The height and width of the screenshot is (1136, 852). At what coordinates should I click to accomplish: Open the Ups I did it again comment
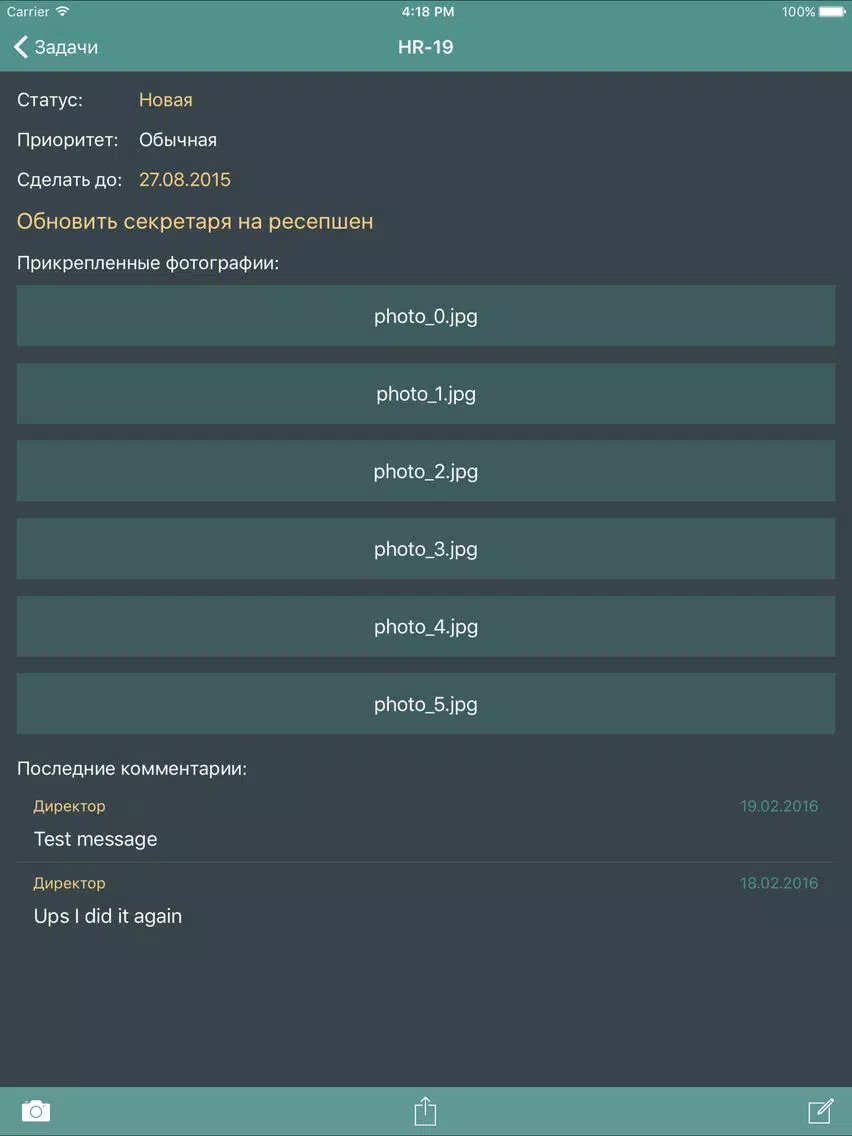tap(425, 901)
